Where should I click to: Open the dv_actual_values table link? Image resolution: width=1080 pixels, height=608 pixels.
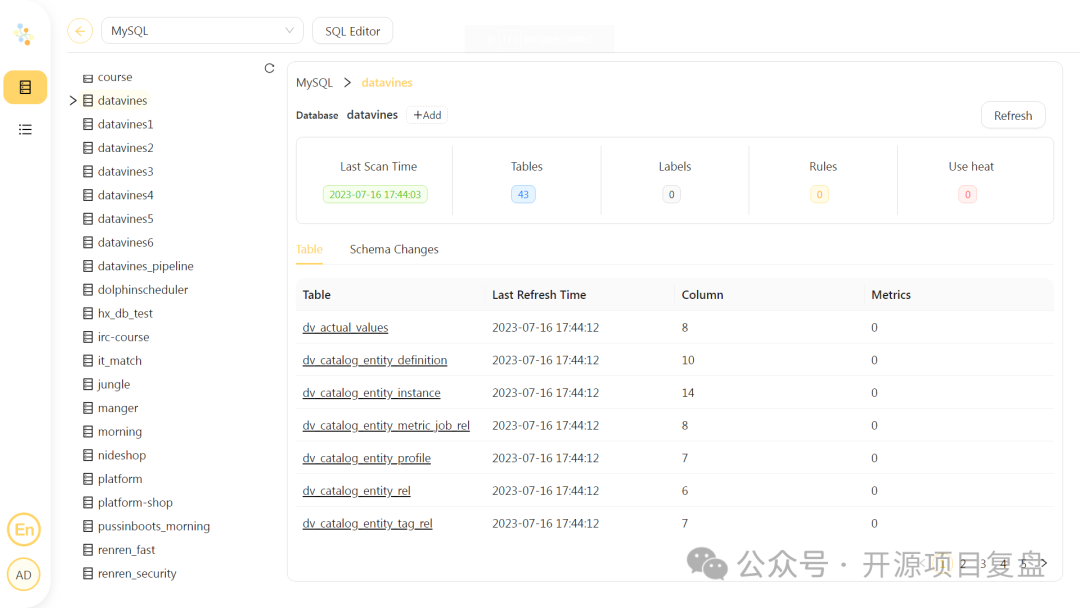(345, 328)
